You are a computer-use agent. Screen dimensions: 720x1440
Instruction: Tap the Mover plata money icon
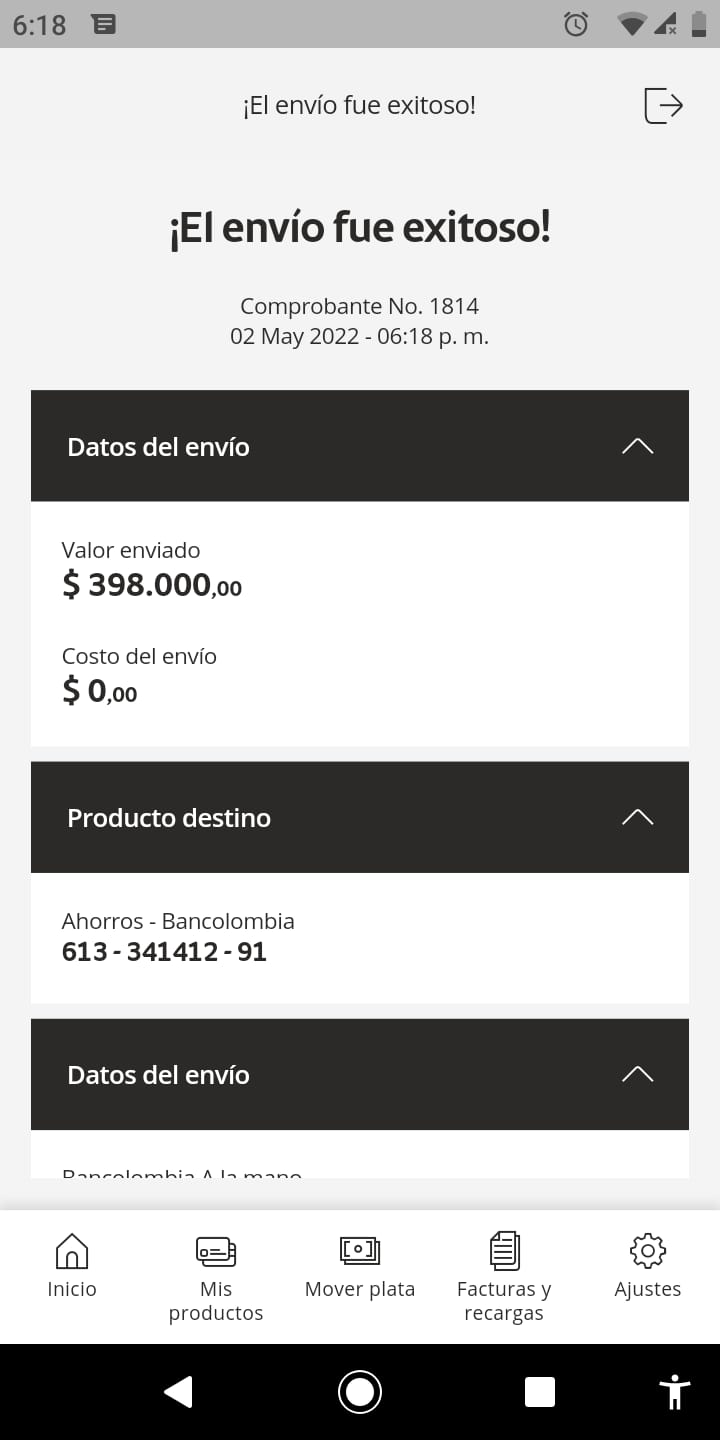(360, 1250)
